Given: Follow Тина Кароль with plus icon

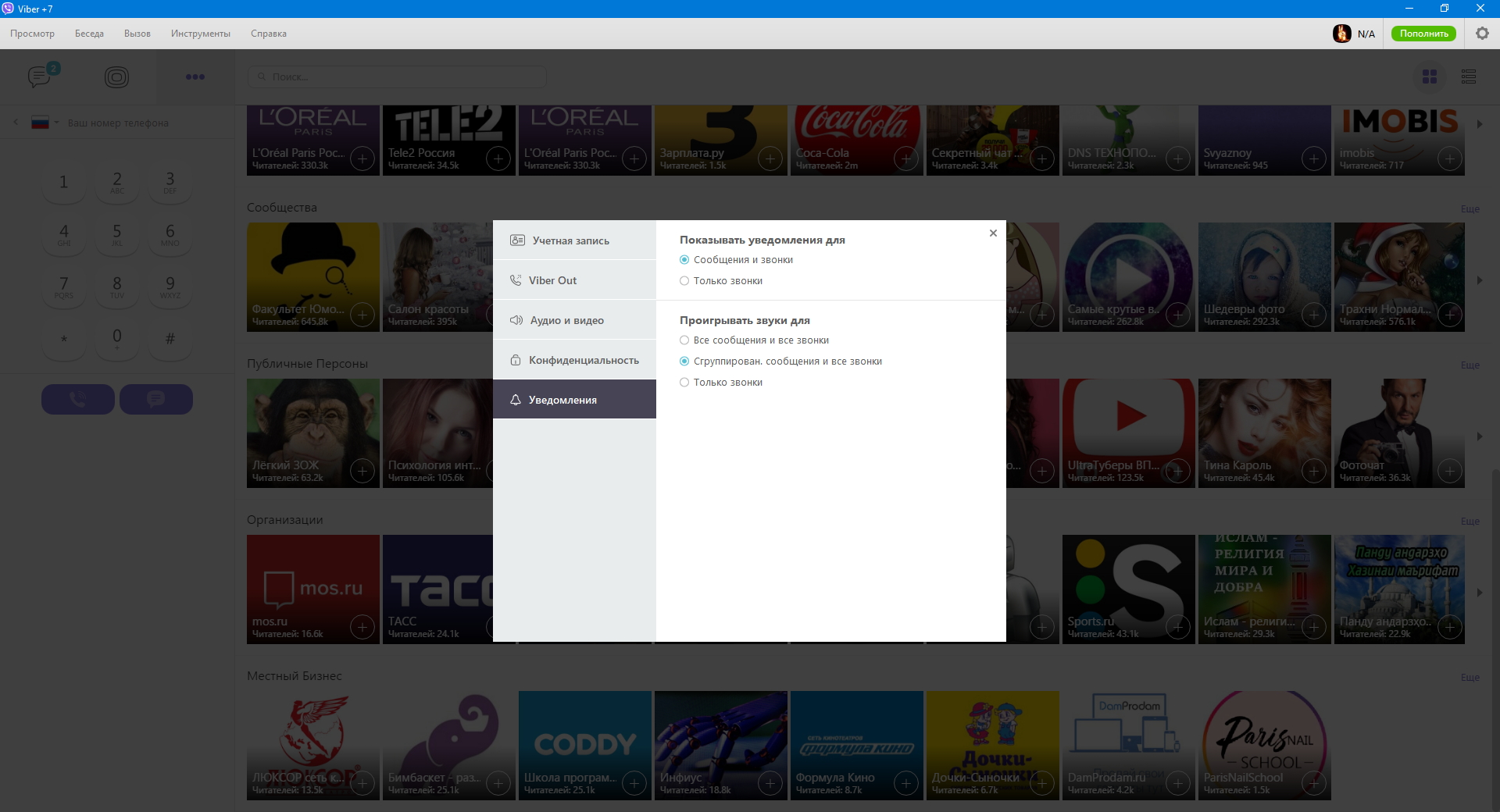Looking at the screenshot, I should 1314,472.
